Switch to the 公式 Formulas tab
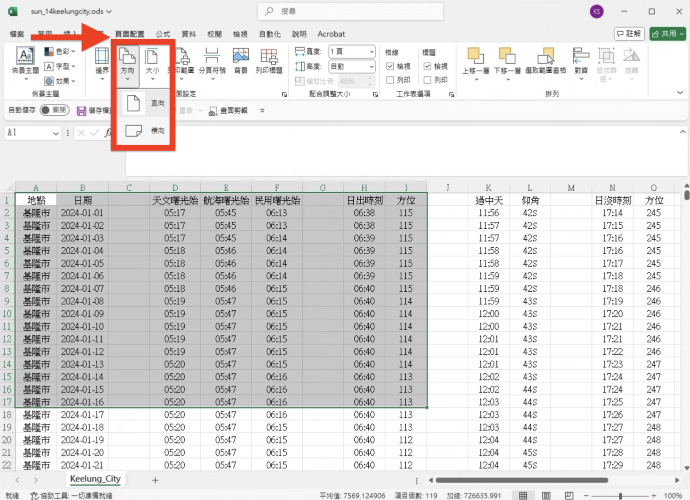The height and width of the screenshot is (500, 690). coord(163,34)
